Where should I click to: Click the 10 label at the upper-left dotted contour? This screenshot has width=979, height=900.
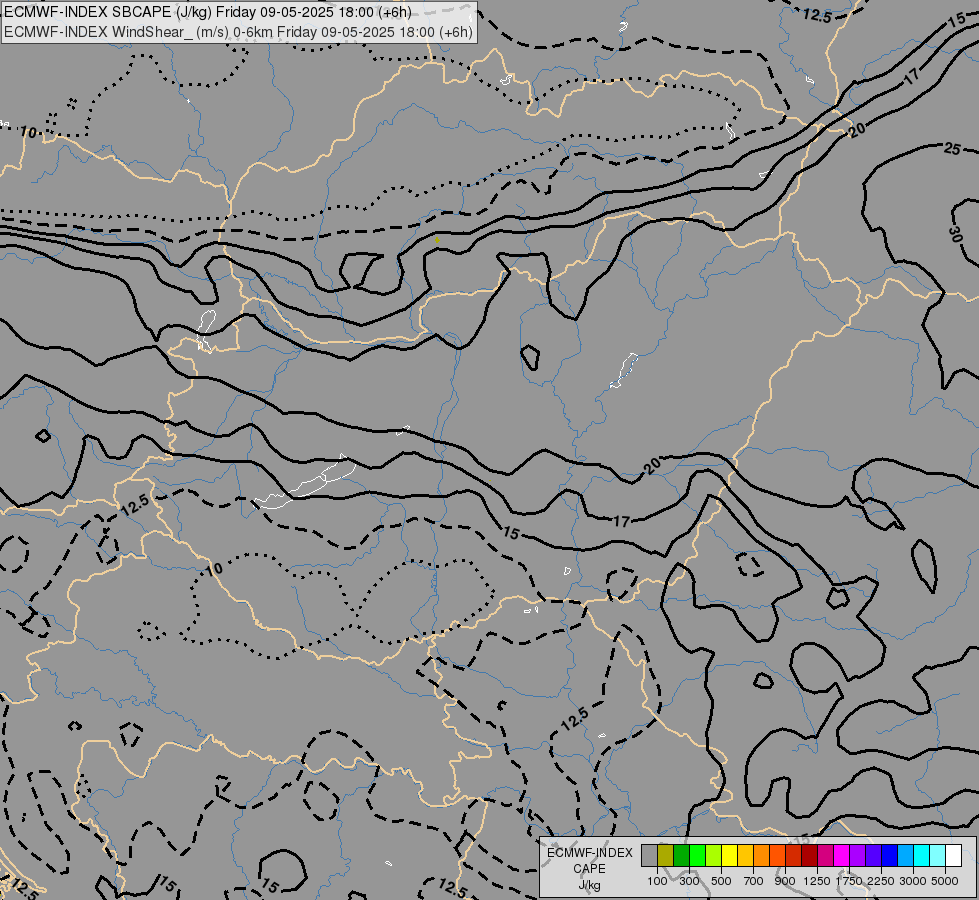(x=29, y=132)
